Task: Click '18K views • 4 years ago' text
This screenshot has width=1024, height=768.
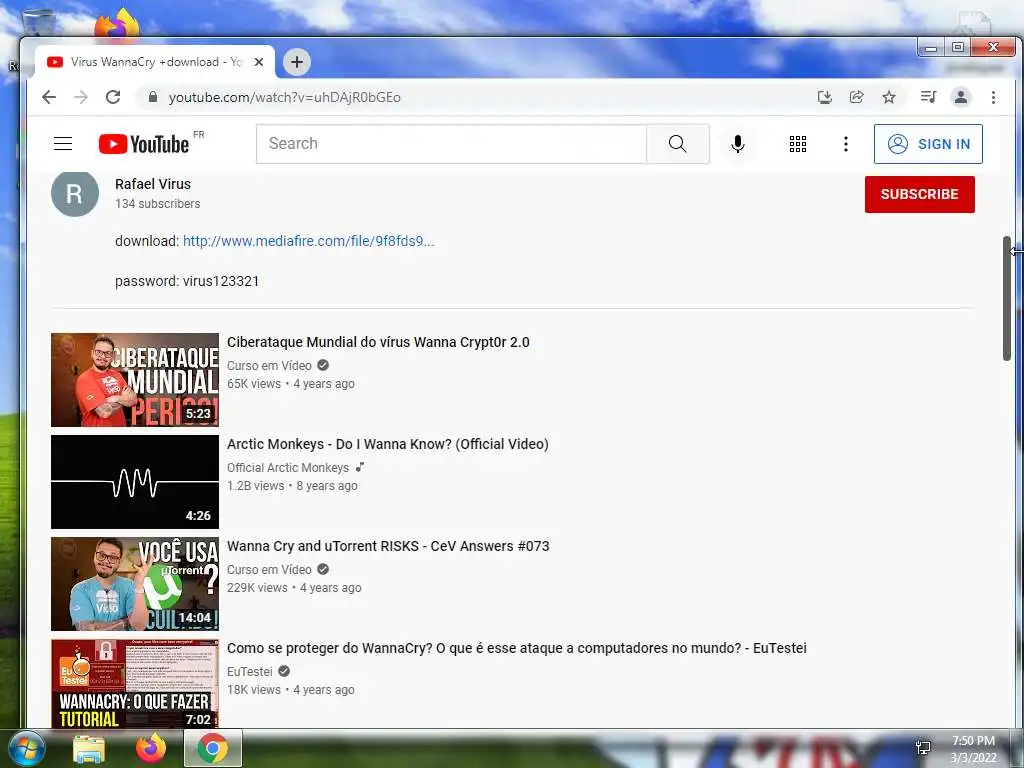Action: [291, 690]
